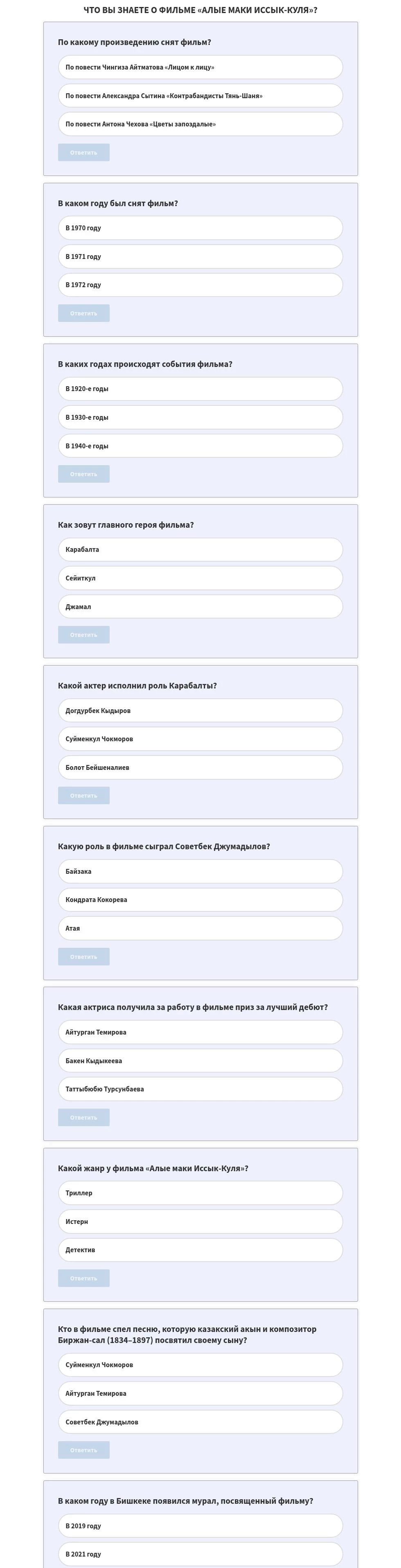Image resolution: width=401 pixels, height=1568 pixels.
Task: Pick the «В 1971 году» option
Action: [200, 257]
